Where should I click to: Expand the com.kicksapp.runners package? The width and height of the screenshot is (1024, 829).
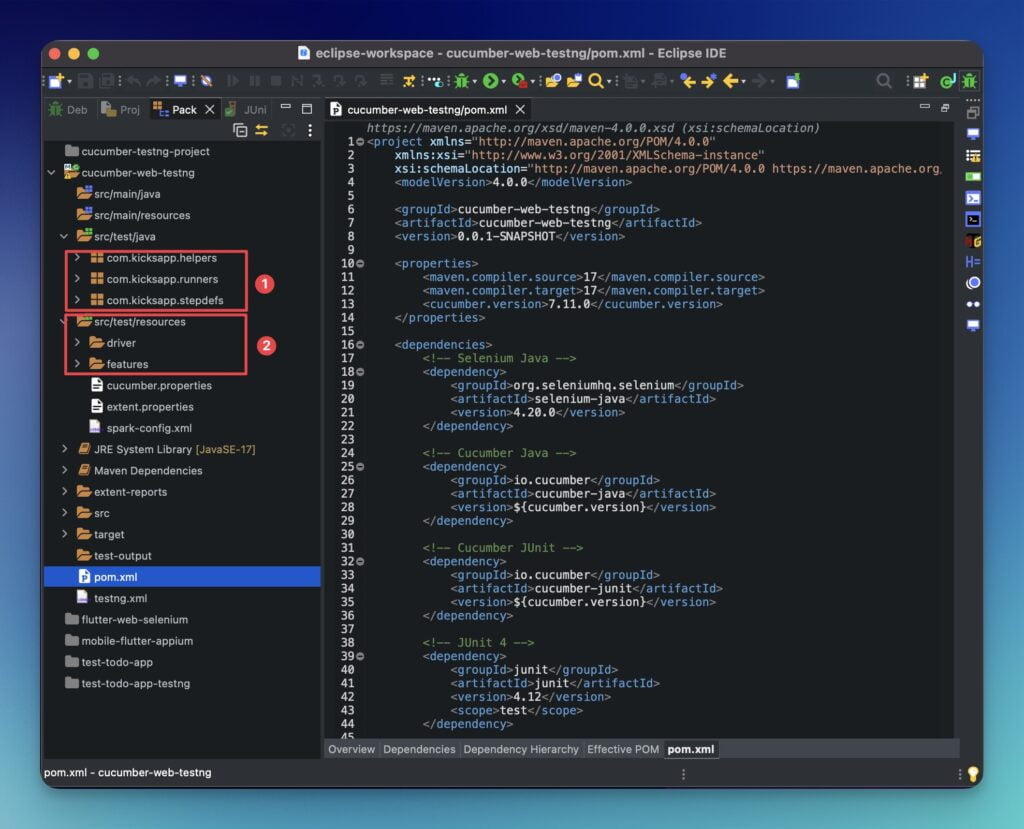[x=77, y=279]
